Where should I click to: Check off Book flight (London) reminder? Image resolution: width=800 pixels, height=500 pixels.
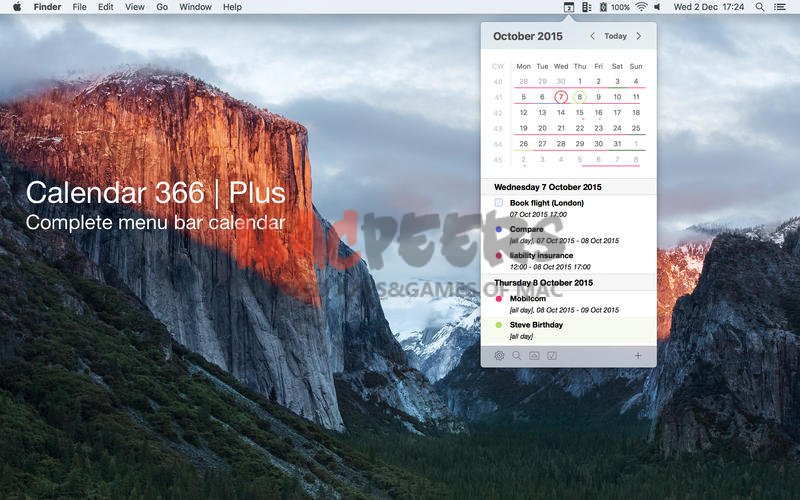point(499,203)
